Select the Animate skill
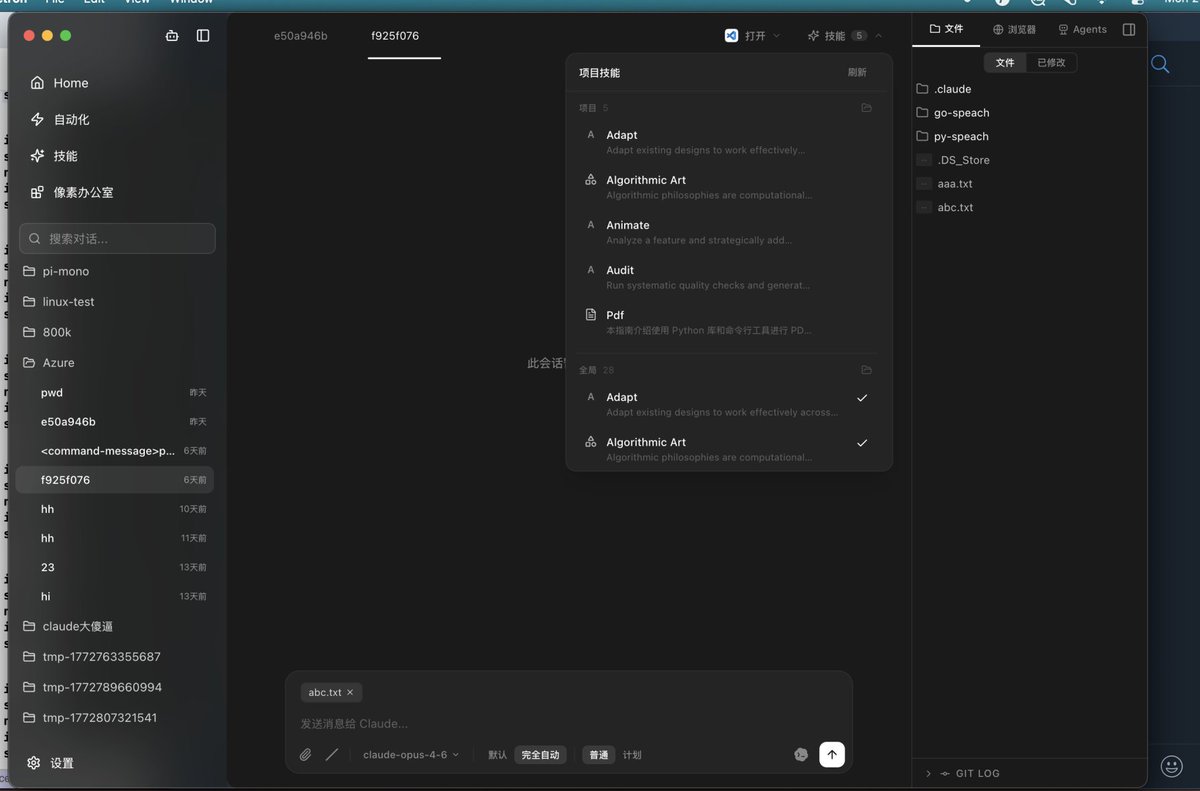 point(729,232)
